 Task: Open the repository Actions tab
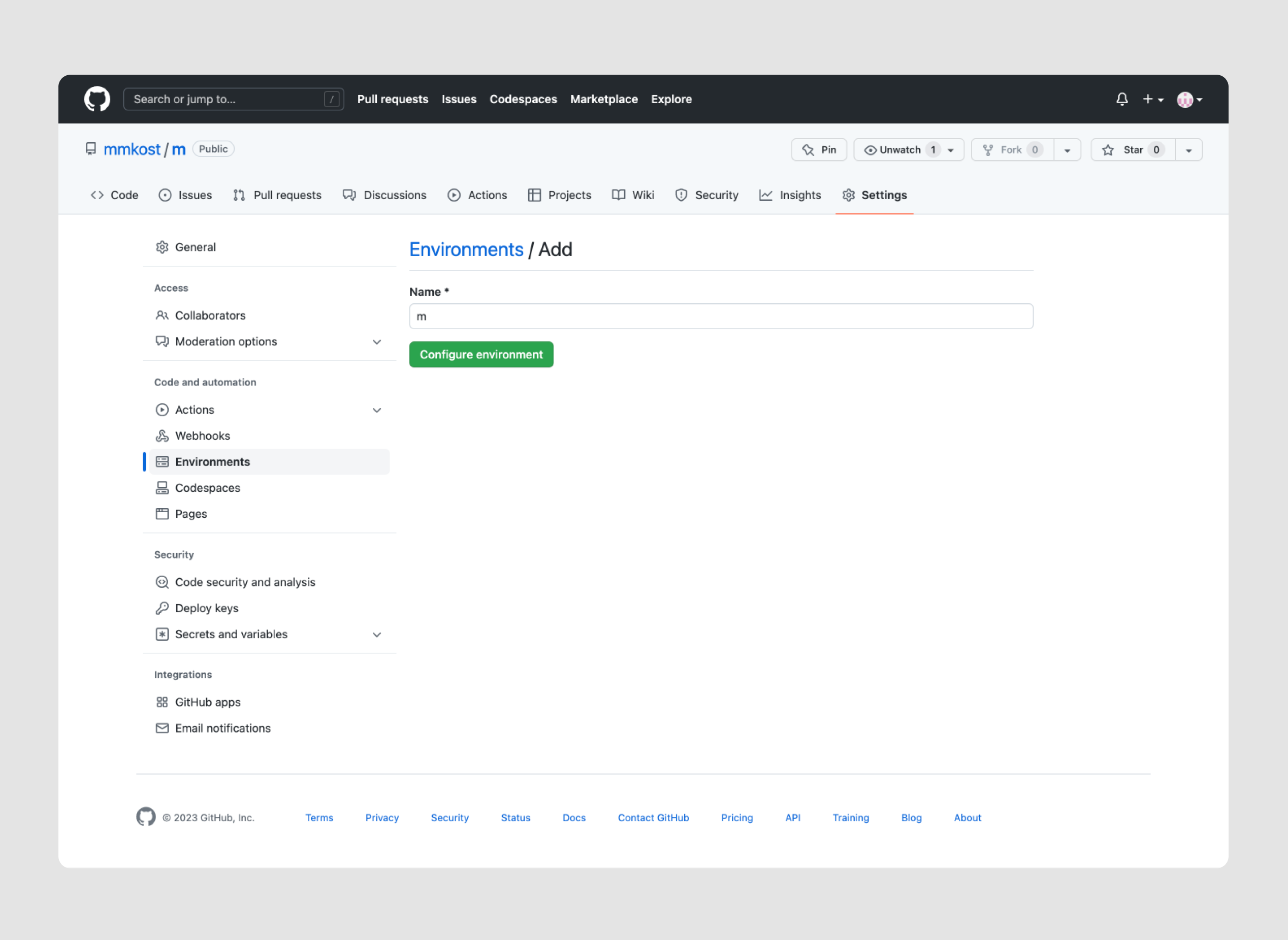pos(477,195)
